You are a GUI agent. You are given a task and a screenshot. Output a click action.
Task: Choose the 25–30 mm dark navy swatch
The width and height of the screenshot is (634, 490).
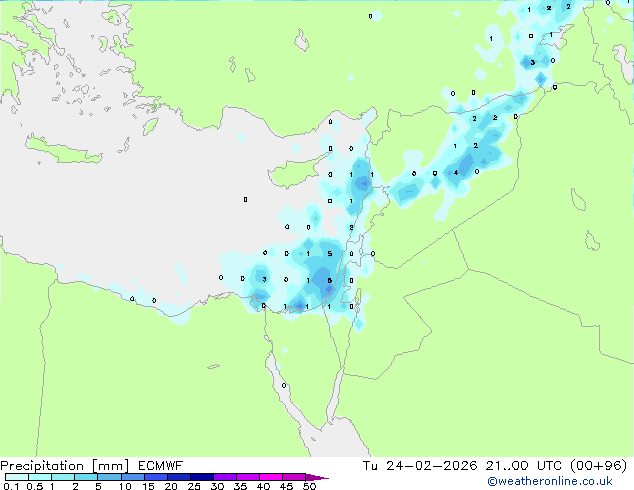pos(202,477)
